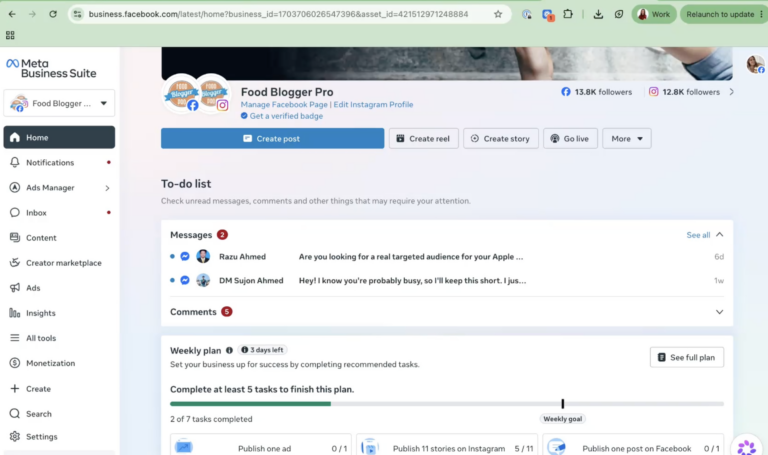Open Creator marketplace in sidebar

pos(59,263)
